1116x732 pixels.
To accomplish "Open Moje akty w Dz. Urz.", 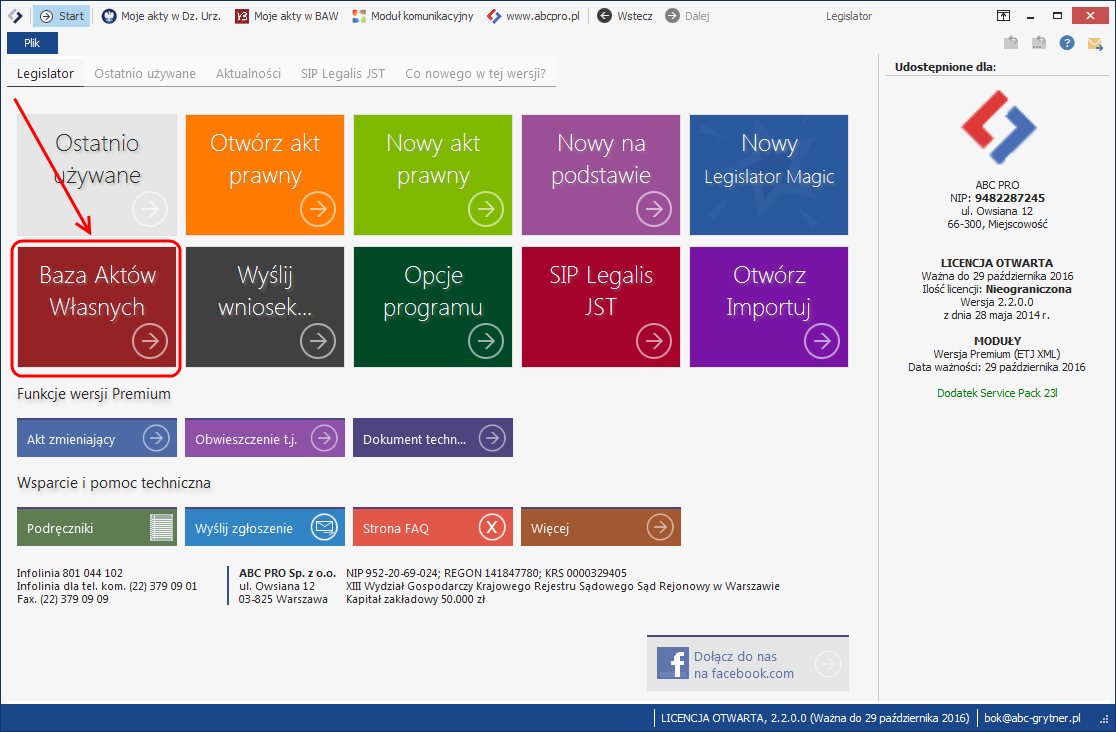I will point(162,16).
